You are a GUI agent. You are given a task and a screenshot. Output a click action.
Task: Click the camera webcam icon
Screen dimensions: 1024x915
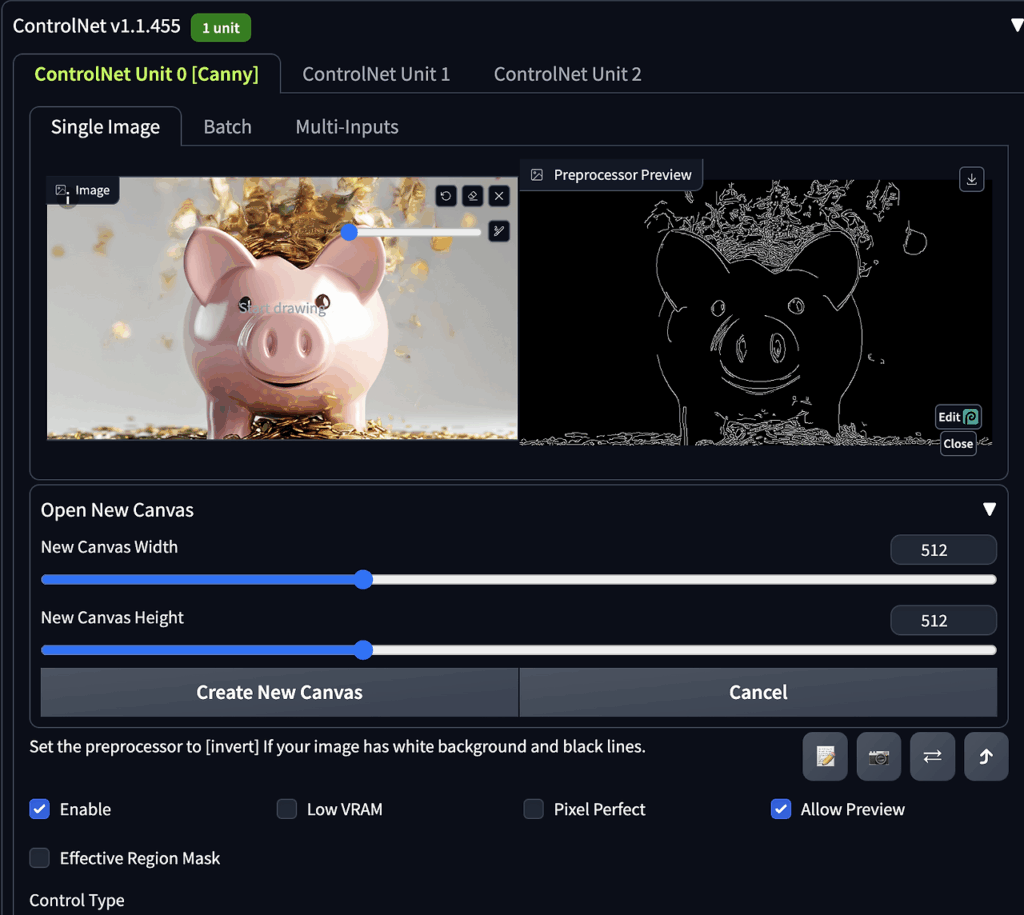click(x=878, y=757)
